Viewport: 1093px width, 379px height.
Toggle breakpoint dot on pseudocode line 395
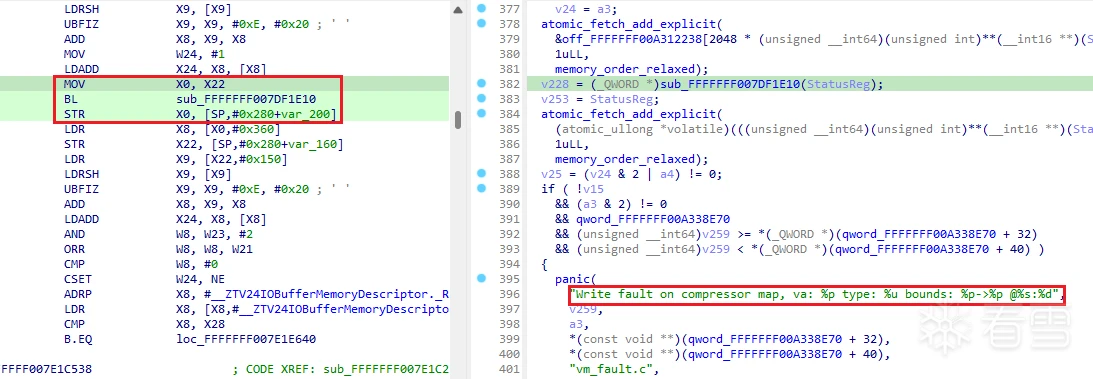481,279
